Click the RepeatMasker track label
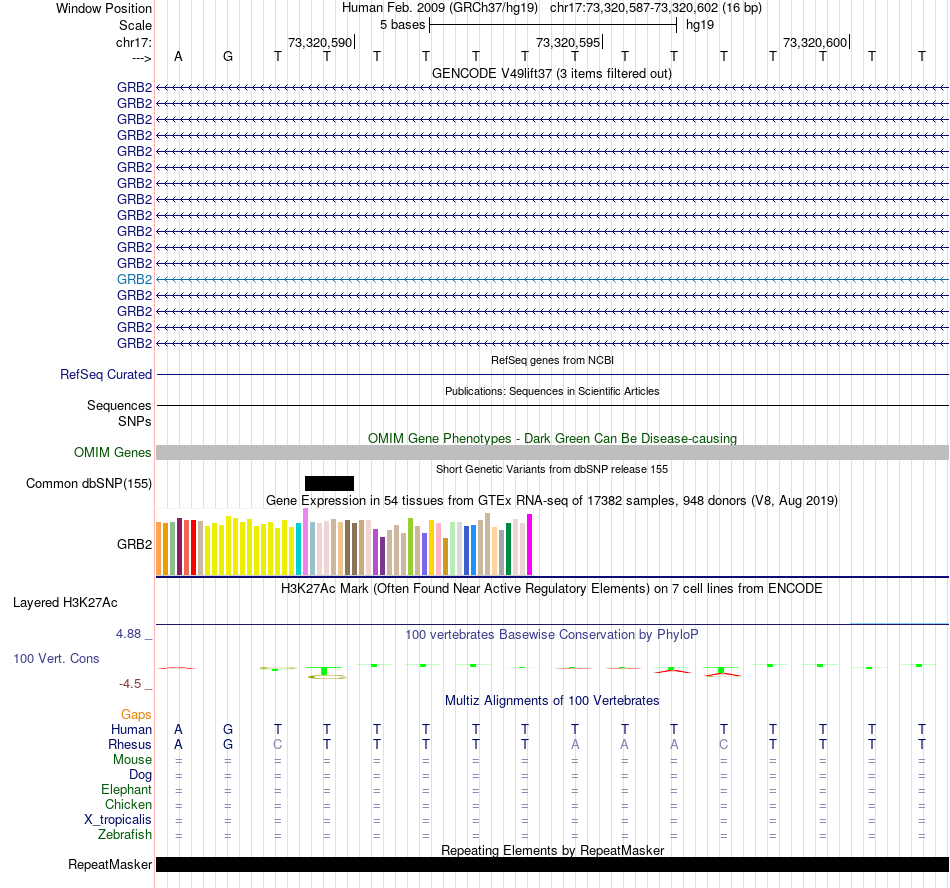The image size is (950, 888). tap(110, 864)
